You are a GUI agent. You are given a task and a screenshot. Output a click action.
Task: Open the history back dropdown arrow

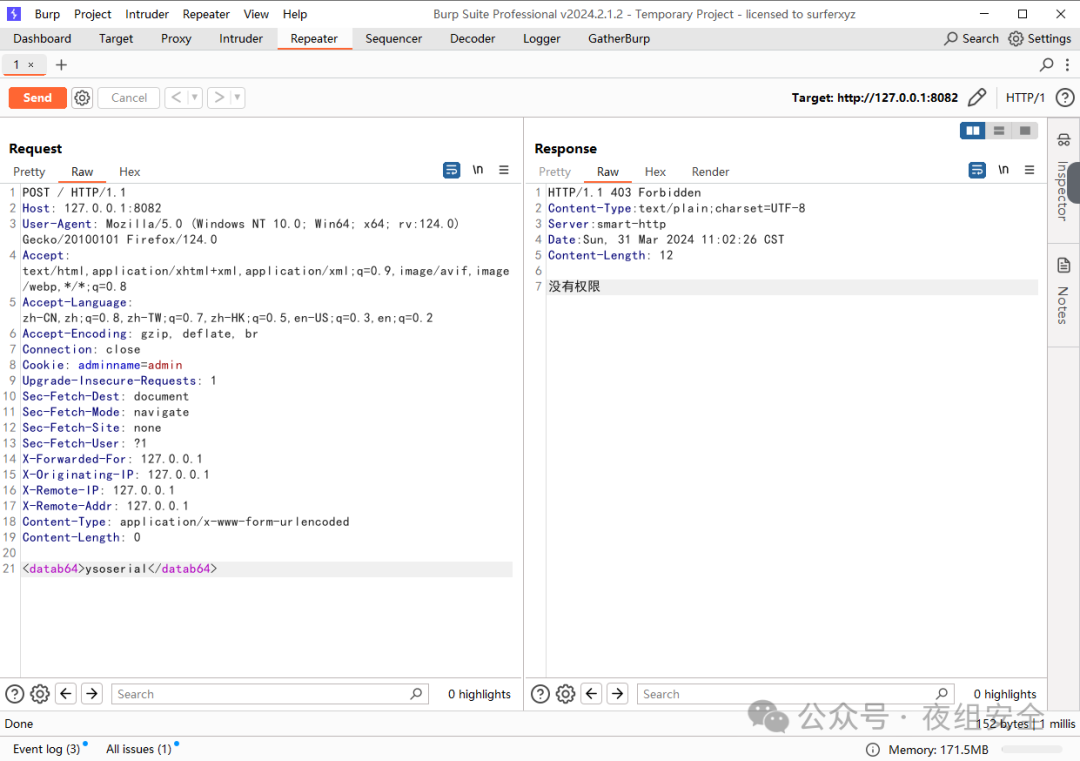click(x=194, y=98)
